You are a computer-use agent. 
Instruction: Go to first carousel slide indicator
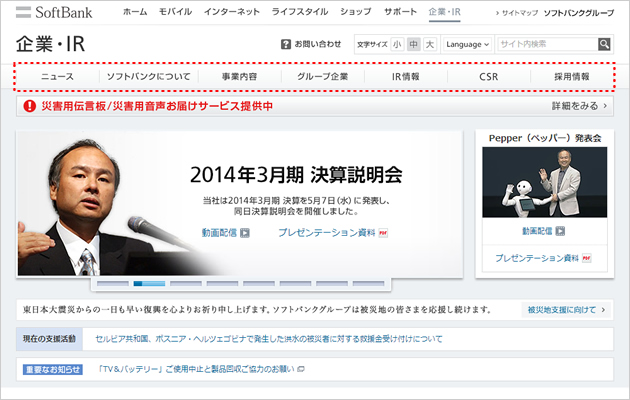click(x=113, y=284)
